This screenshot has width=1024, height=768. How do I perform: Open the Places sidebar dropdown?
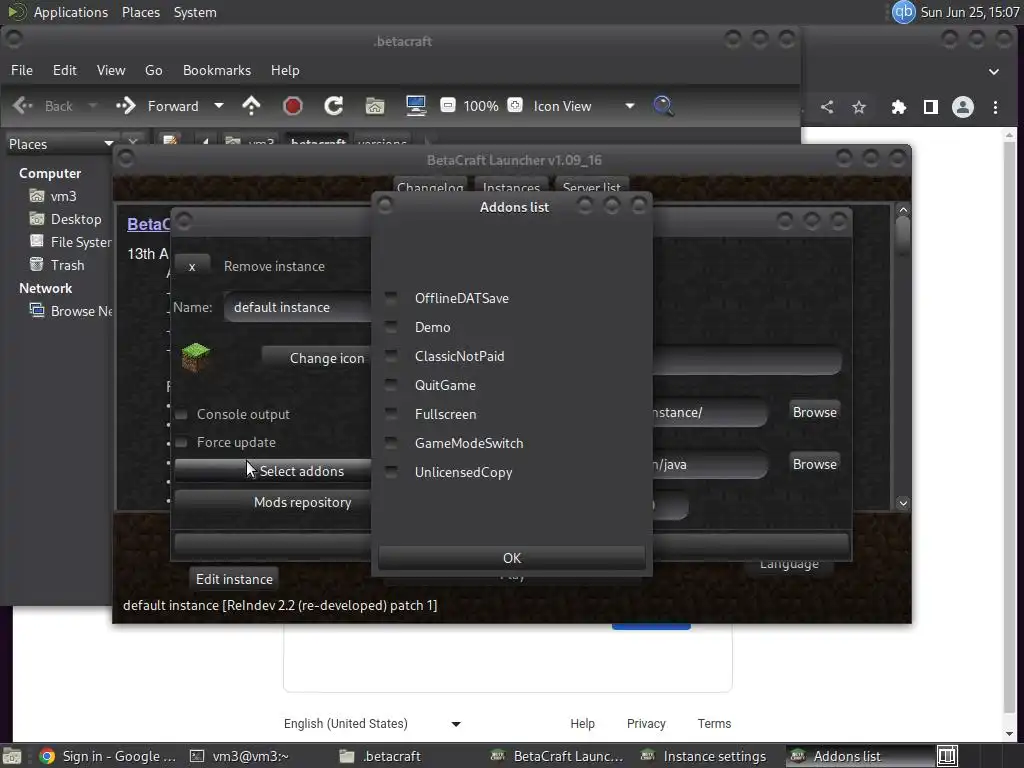[60, 144]
